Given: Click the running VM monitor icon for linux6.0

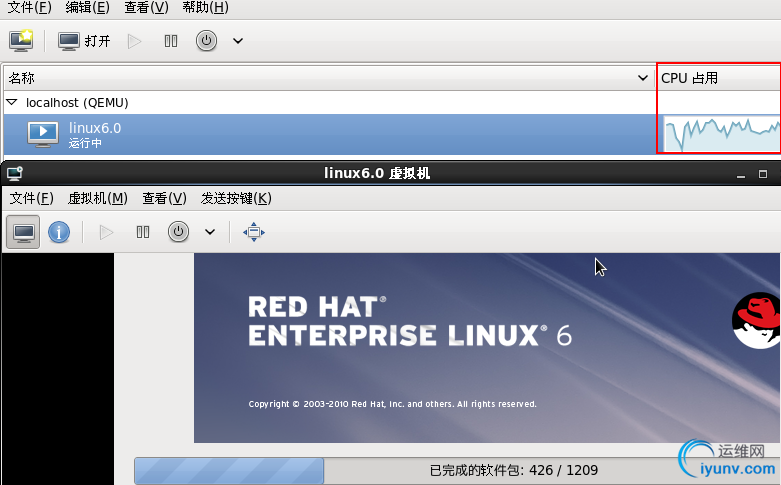Looking at the screenshot, I should 43,134.
